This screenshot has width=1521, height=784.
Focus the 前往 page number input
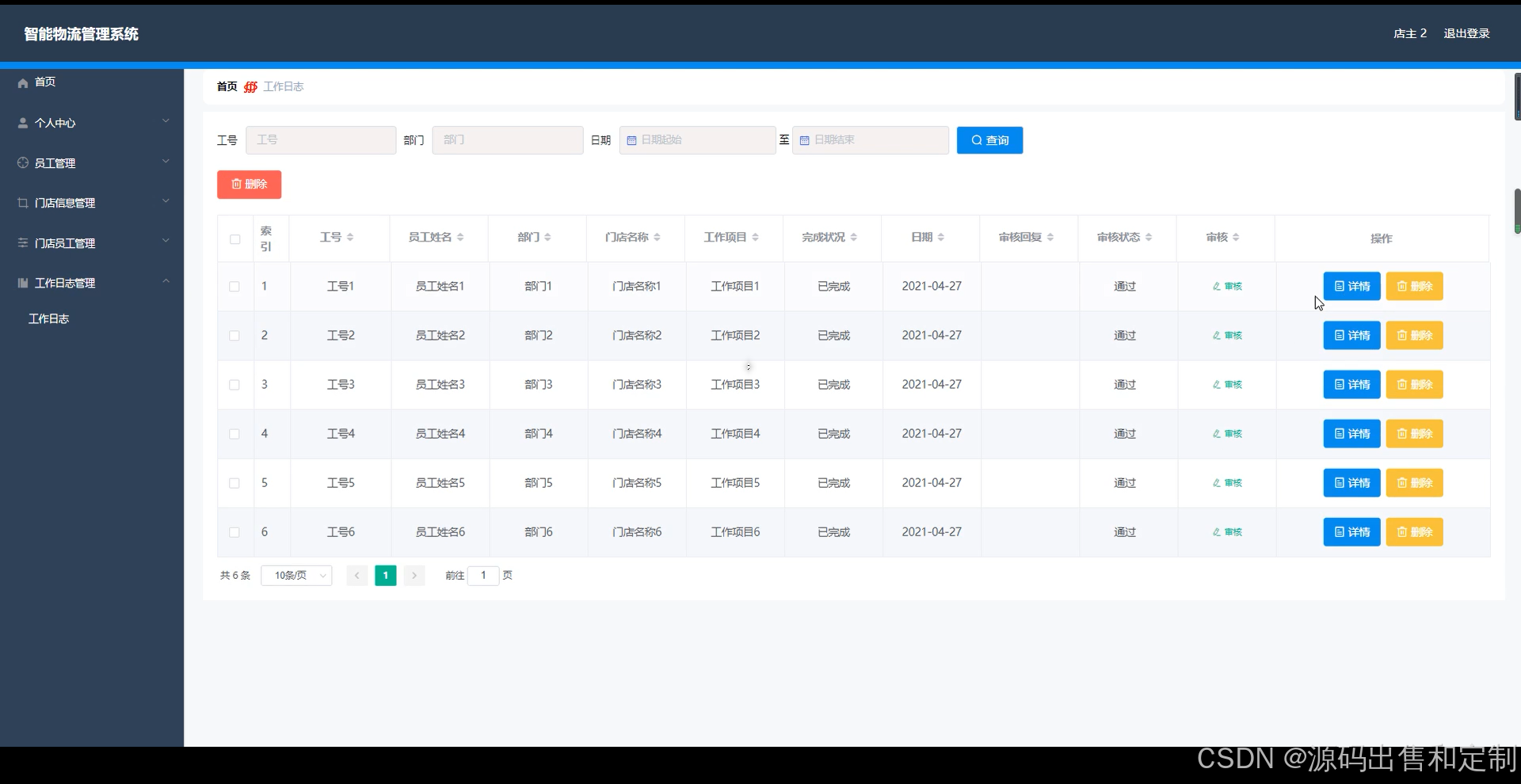[x=483, y=576]
